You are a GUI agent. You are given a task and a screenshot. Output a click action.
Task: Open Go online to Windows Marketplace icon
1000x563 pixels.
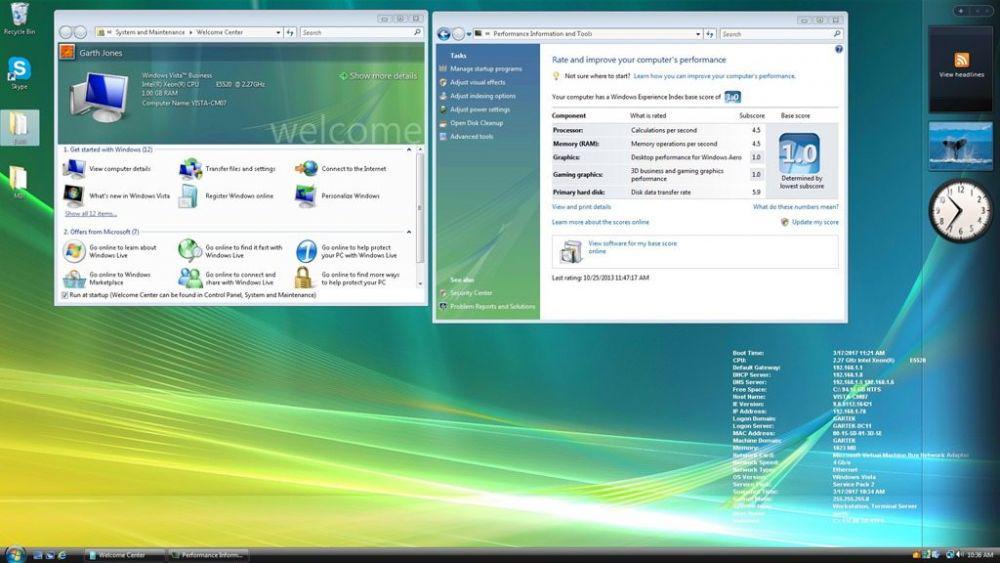(x=74, y=279)
